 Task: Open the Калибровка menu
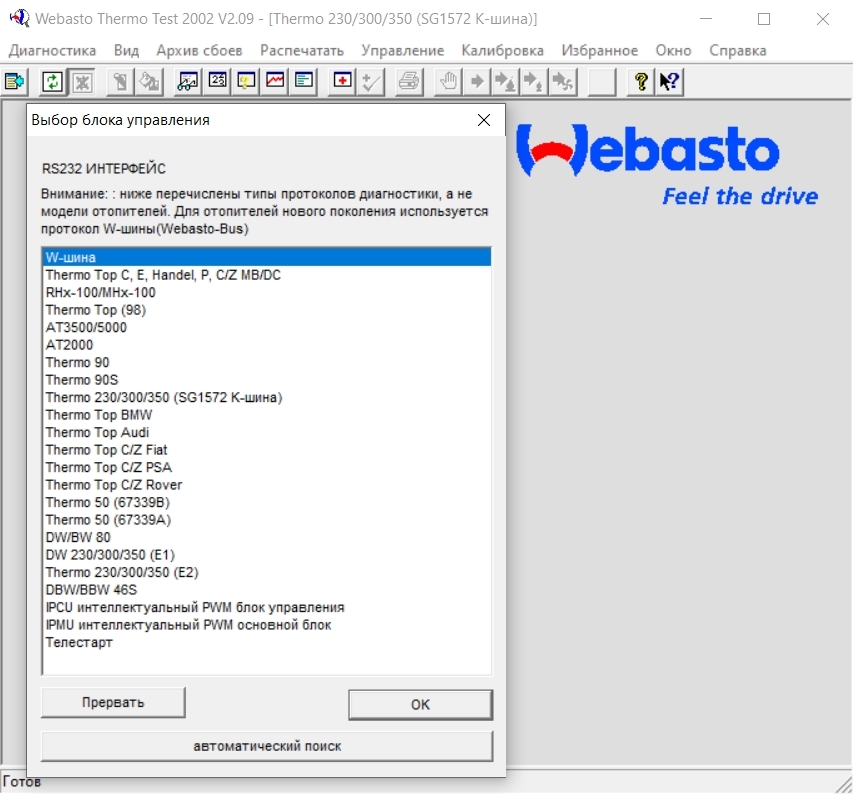[x=502, y=50]
